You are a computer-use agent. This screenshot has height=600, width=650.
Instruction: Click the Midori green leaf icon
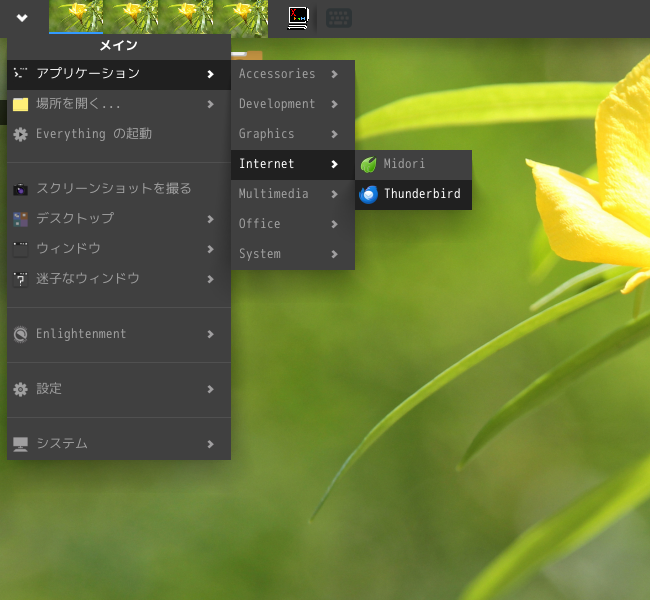(x=368, y=165)
